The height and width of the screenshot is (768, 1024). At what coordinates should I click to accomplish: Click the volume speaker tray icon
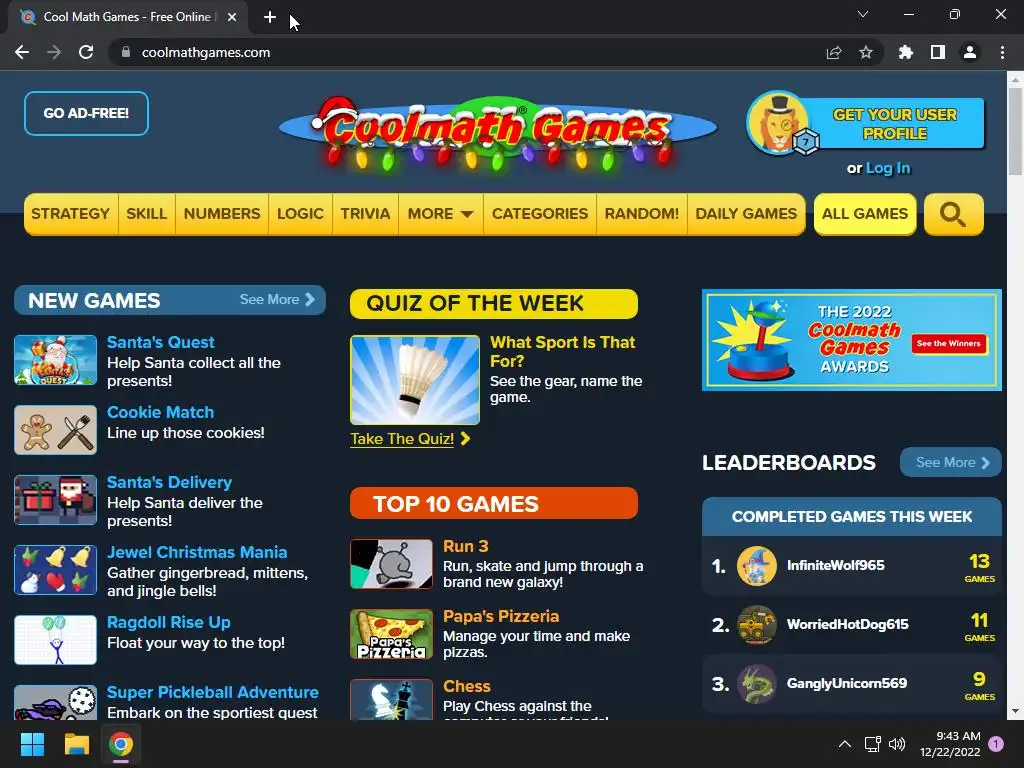point(897,744)
